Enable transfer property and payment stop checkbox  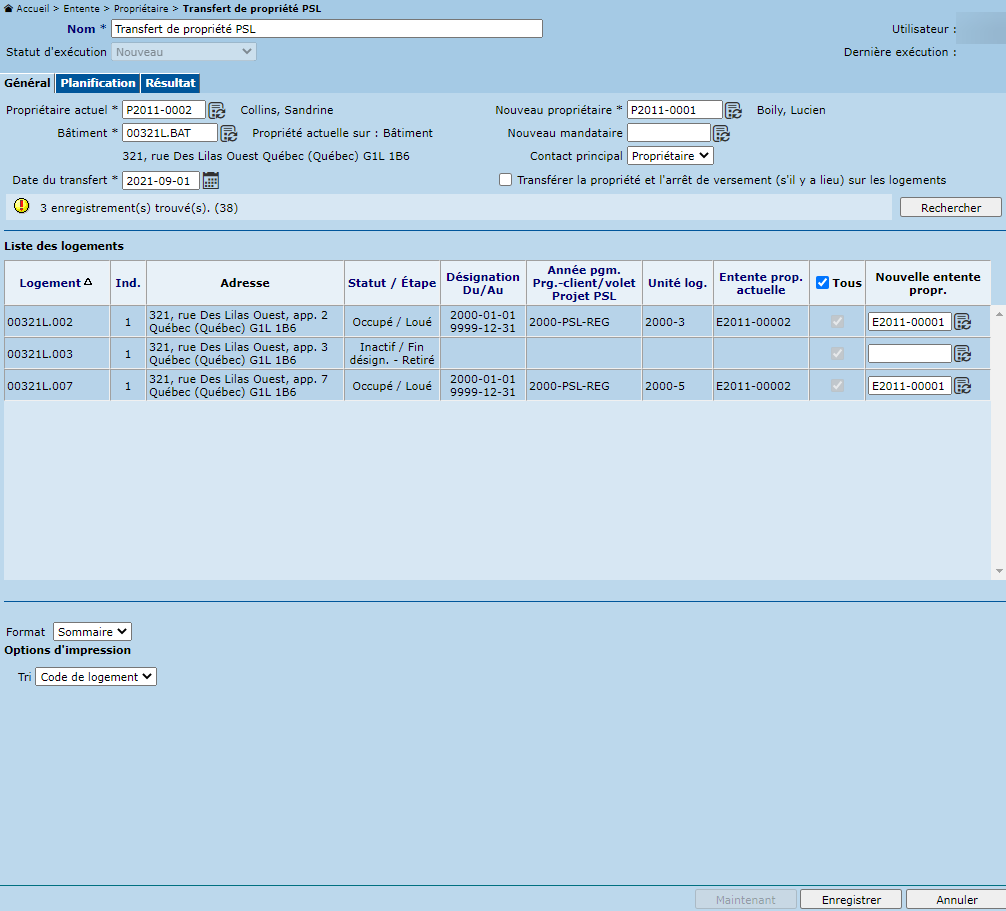click(x=506, y=180)
